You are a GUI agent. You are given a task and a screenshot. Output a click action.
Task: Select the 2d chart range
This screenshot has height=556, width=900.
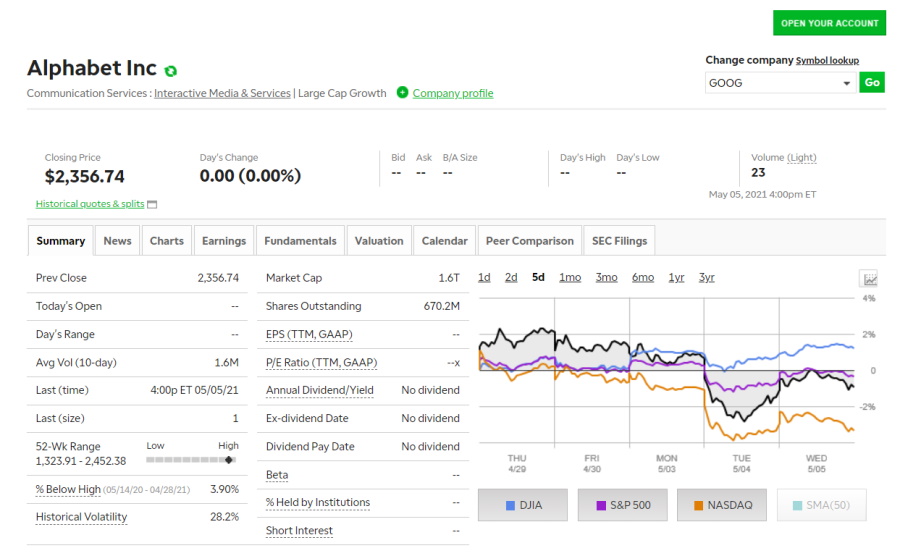click(511, 277)
